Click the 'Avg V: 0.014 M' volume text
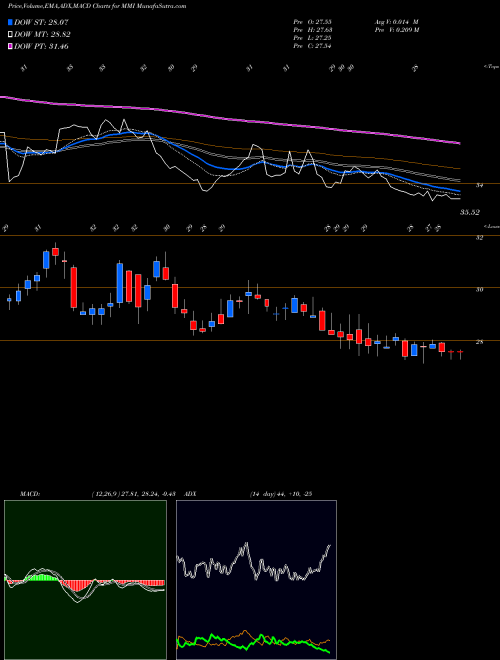This screenshot has height=660, width=500. [396, 22]
